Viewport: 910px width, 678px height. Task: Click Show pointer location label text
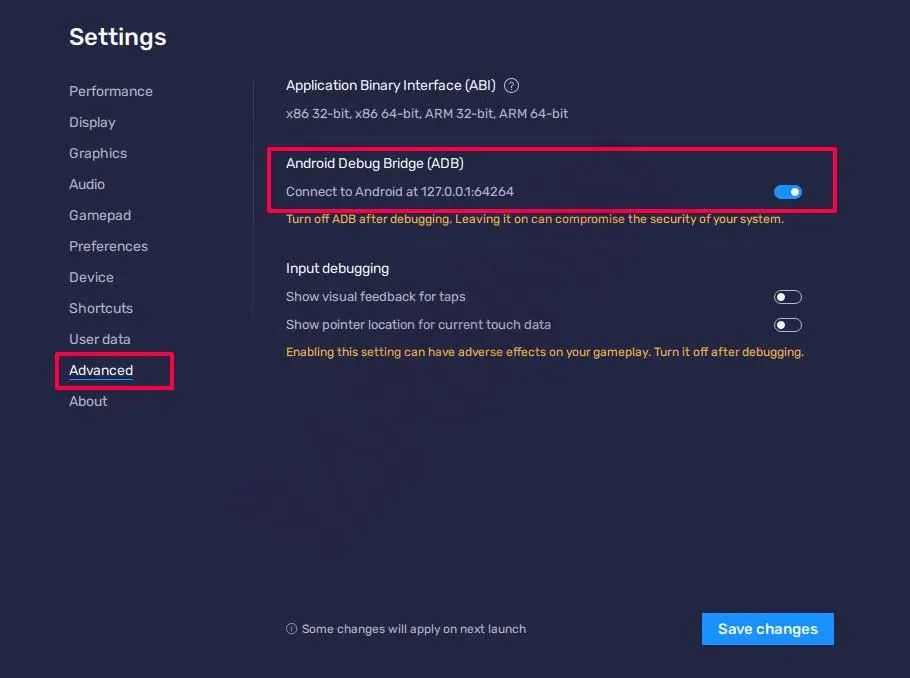[418, 324]
